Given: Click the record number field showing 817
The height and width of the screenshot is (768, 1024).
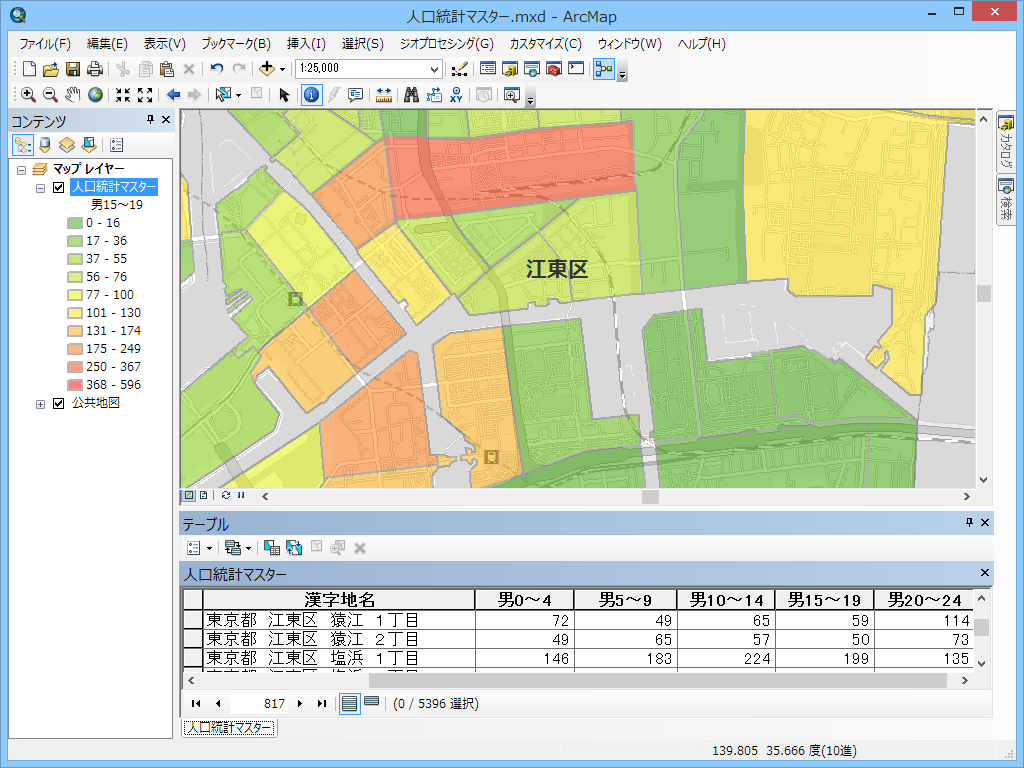Looking at the screenshot, I should click(x=259, y=703).
